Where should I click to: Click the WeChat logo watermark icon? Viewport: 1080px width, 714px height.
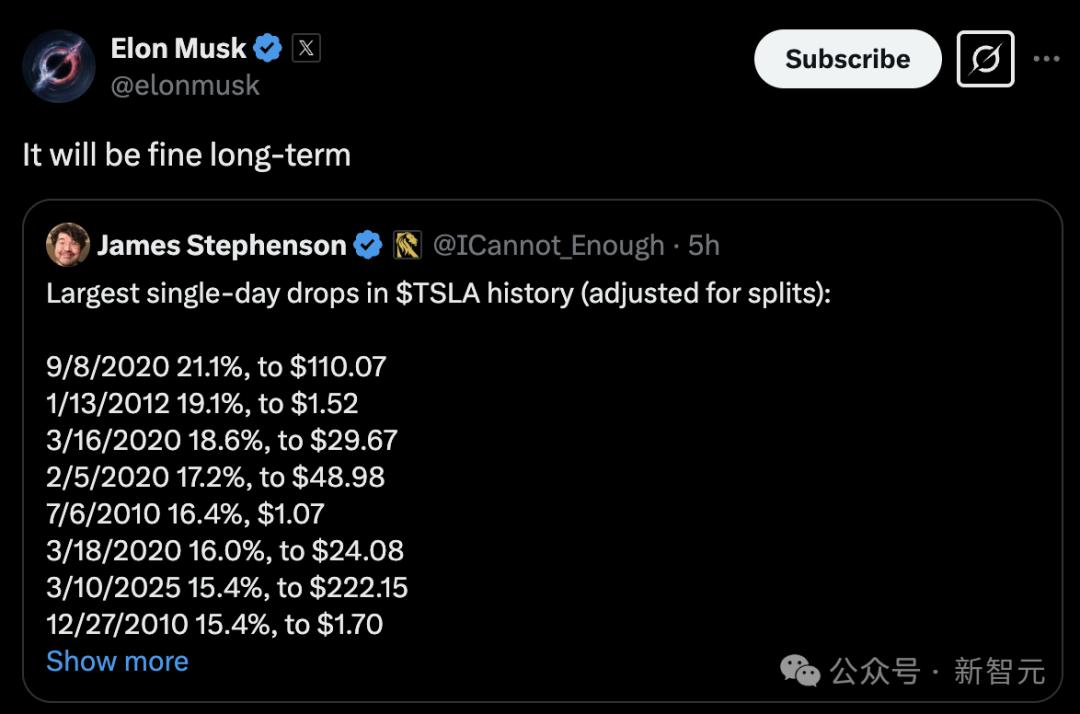pos(801,670)
